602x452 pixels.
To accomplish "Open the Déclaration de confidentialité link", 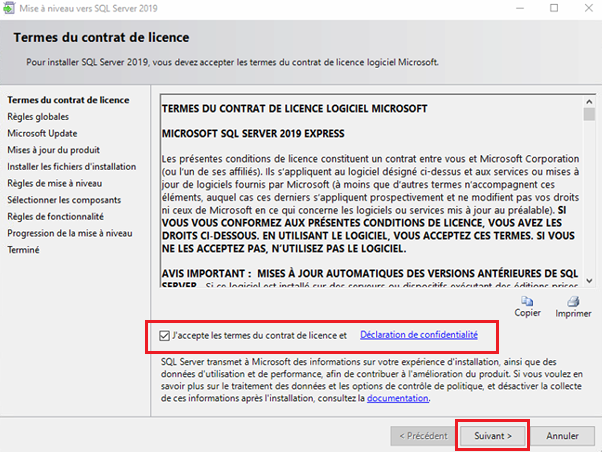I will tap(418, 335).
